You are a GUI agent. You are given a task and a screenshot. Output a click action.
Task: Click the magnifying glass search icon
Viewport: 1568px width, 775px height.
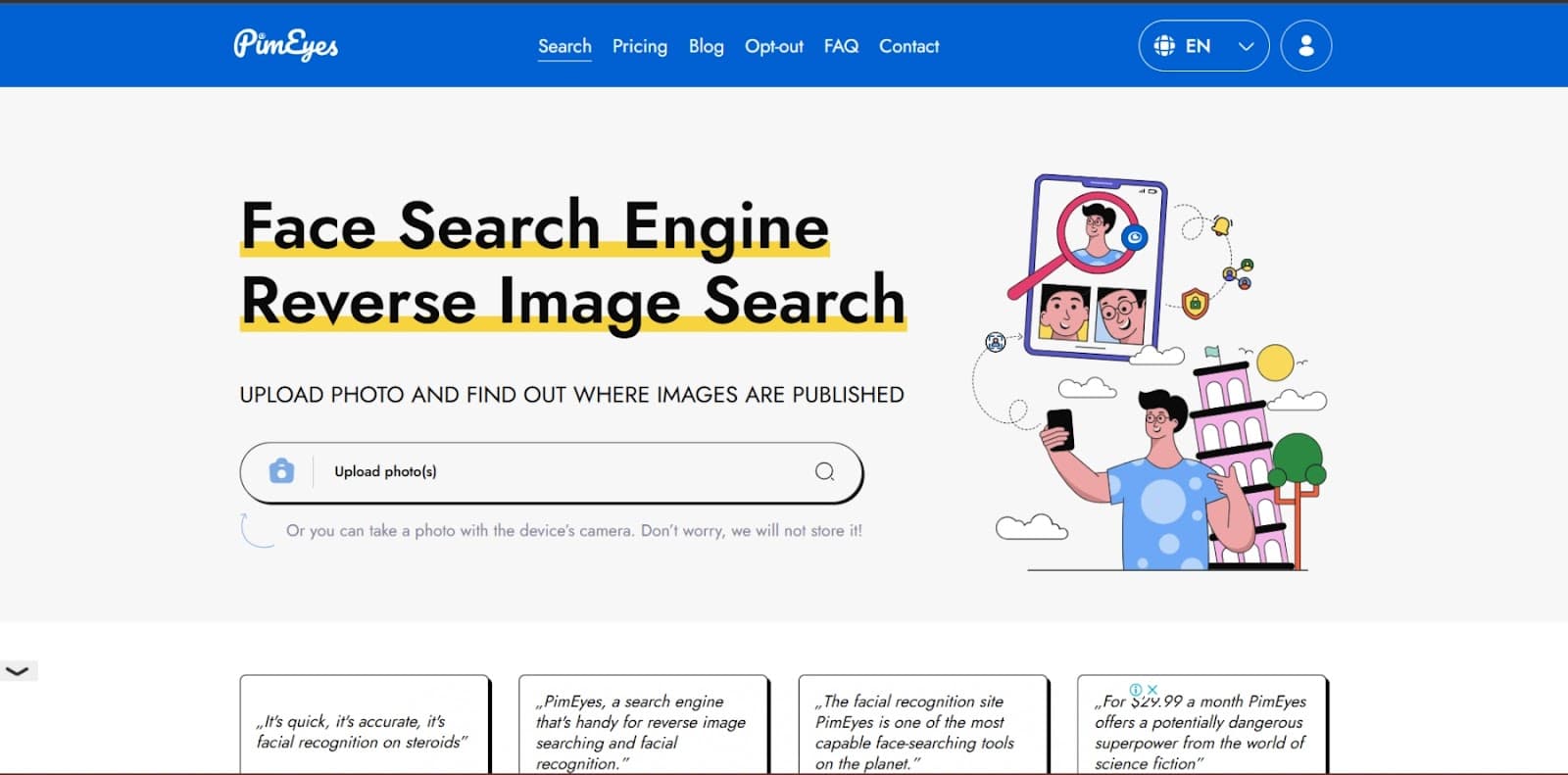tap(824, 471)
